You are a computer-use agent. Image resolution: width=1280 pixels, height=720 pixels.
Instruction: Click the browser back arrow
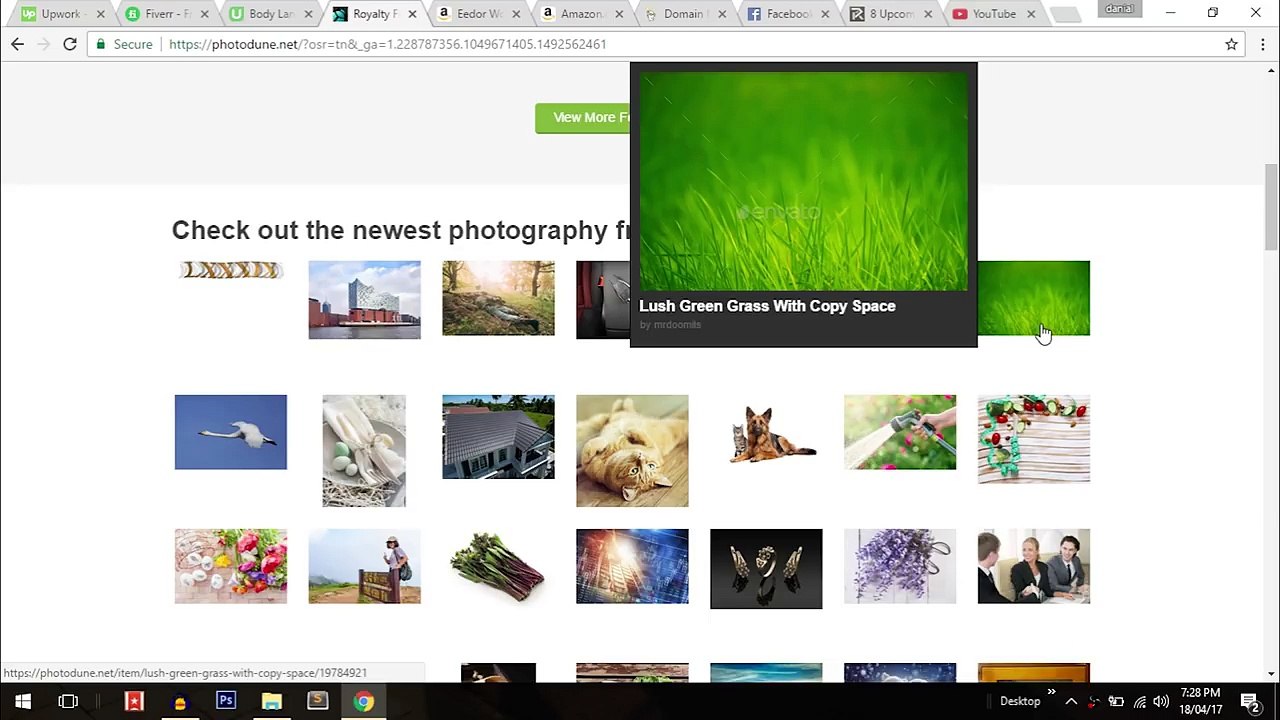(x=17, y=44)
